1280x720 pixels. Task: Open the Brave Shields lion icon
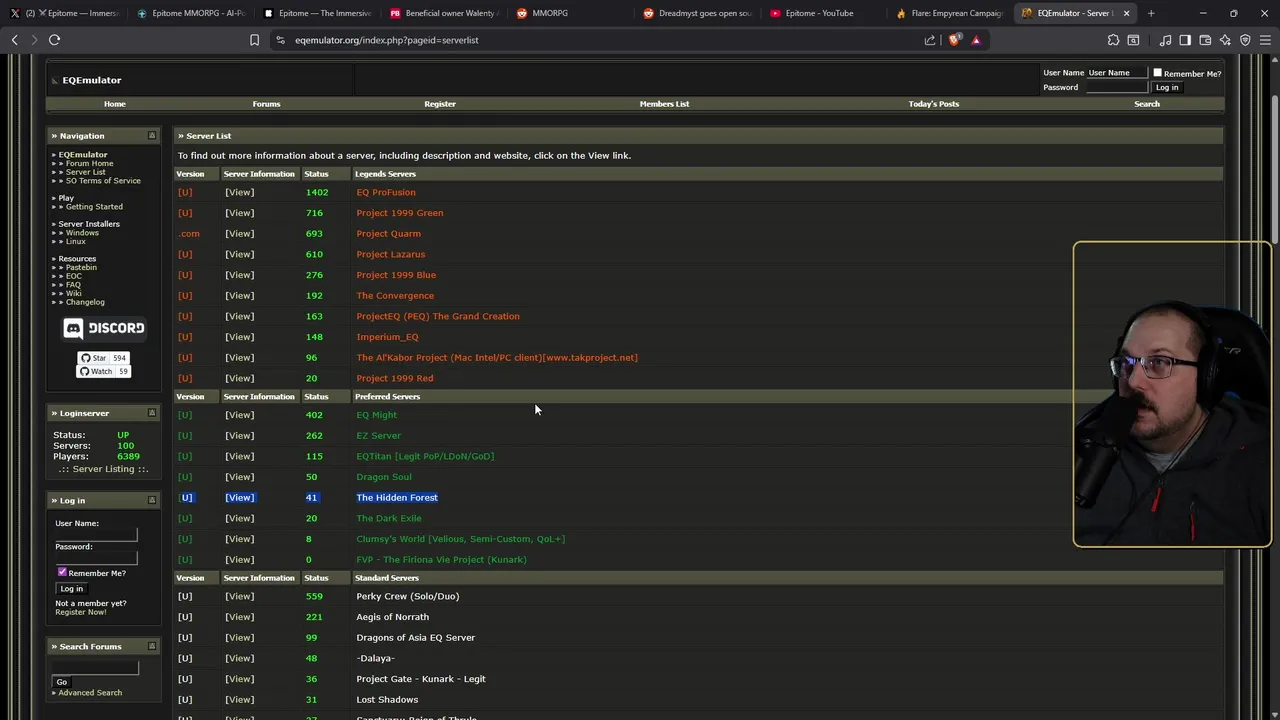(x=954, y=40)
